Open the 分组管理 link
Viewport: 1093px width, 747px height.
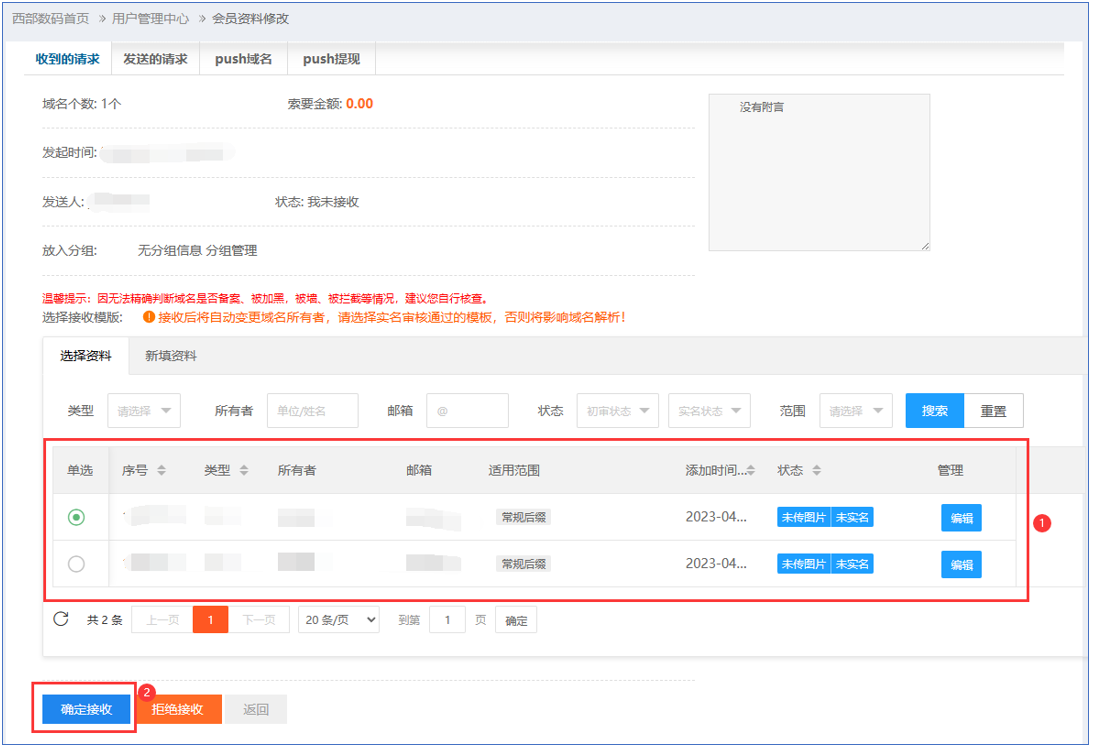(x=231, y=250)
